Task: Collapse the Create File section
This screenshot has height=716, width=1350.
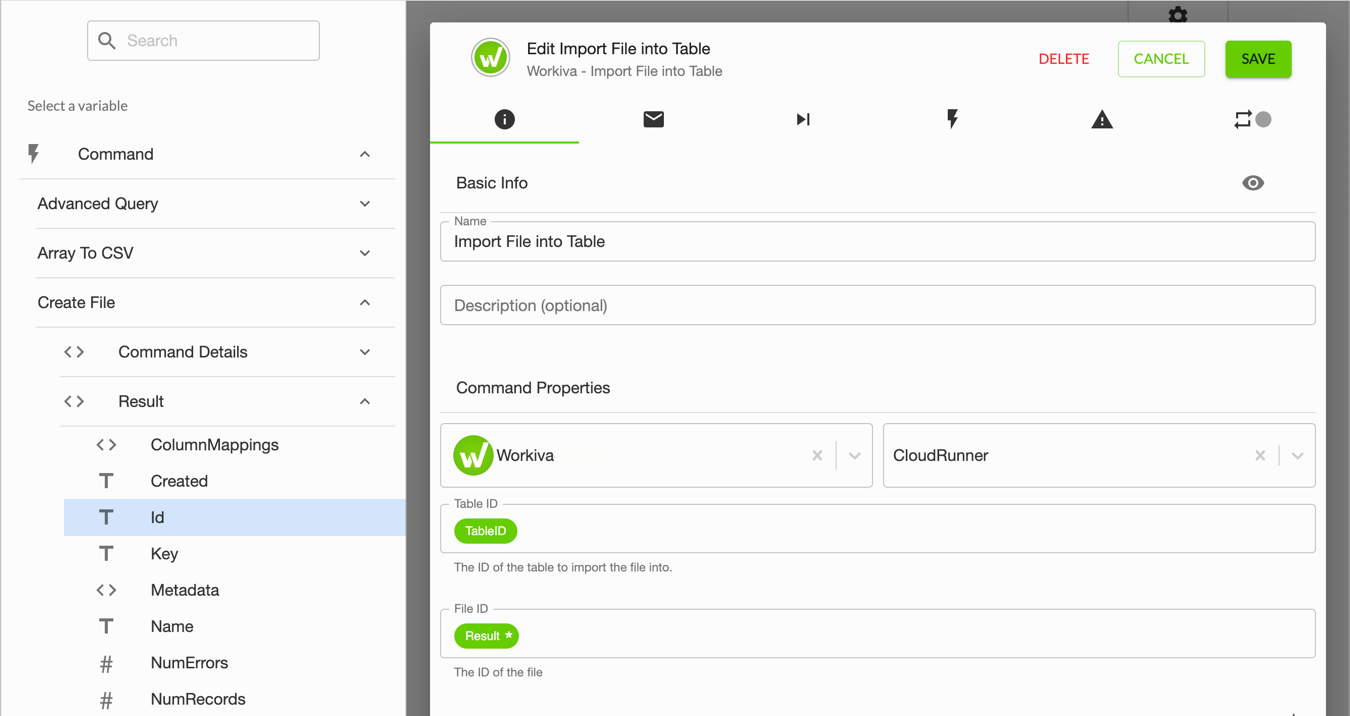Action: [x=365, y=302]
